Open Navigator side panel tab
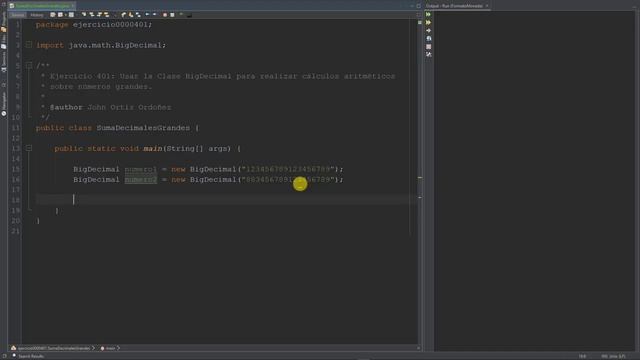The width and height of the screenshot is (640, 360). (x=4, y=104)
